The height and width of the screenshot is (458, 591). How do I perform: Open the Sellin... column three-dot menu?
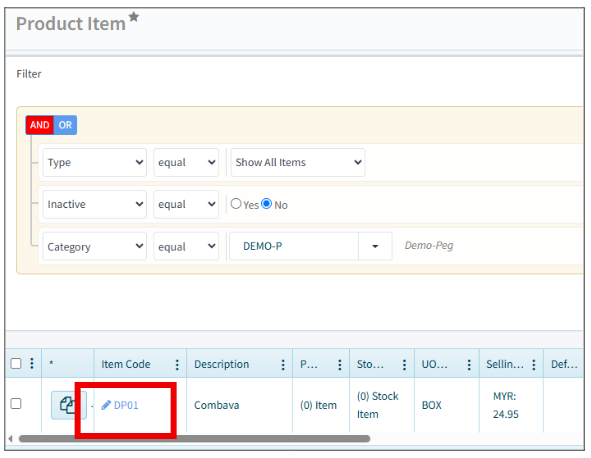534,365
